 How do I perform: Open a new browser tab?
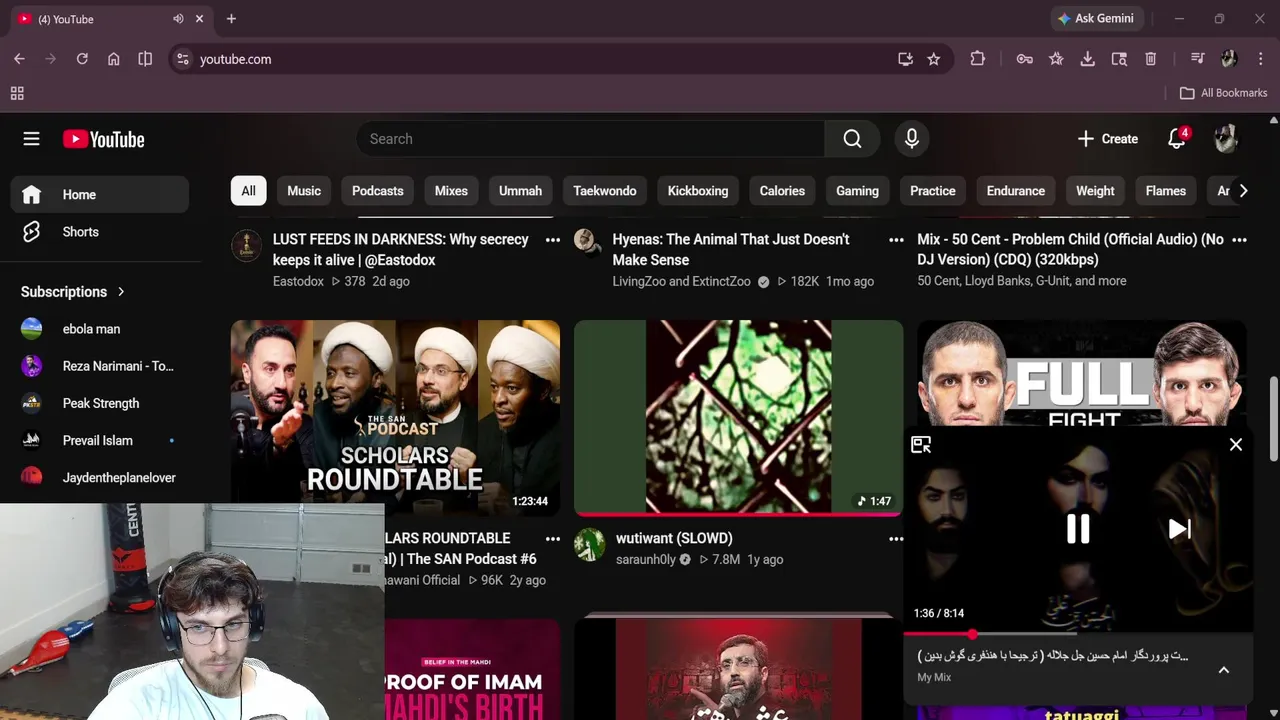231,19
